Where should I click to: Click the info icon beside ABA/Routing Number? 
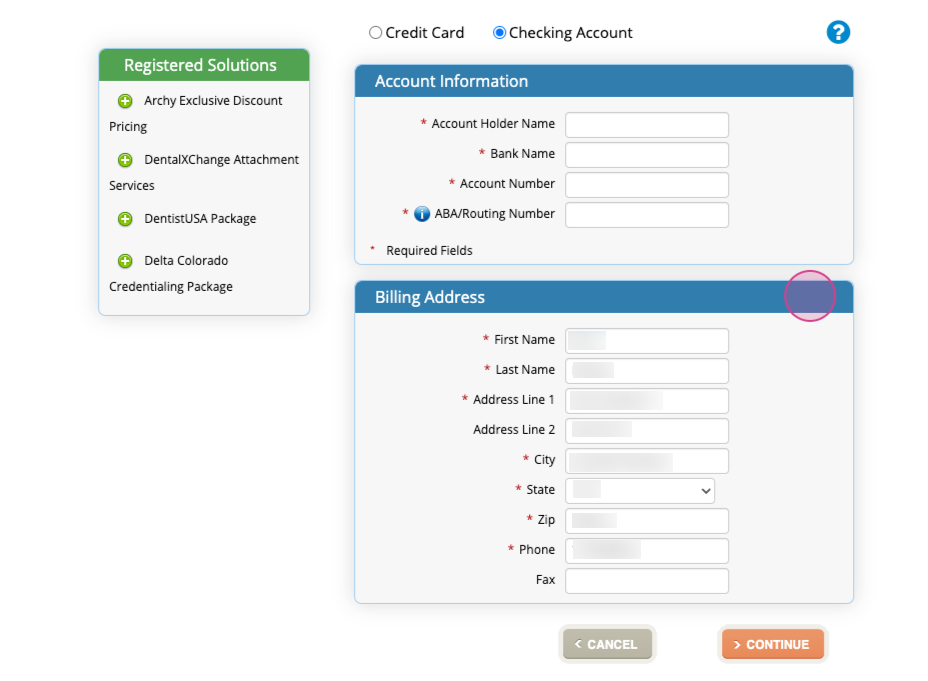[x=421, y=214]
